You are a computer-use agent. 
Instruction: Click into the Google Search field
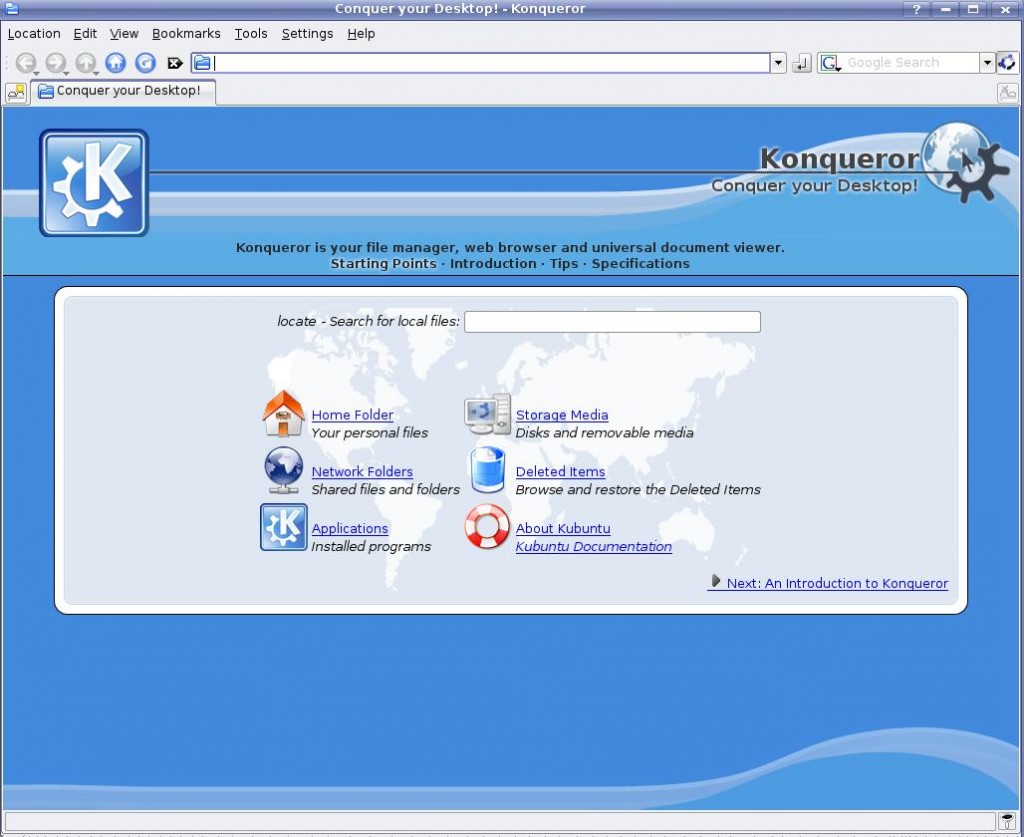(910, 63)
